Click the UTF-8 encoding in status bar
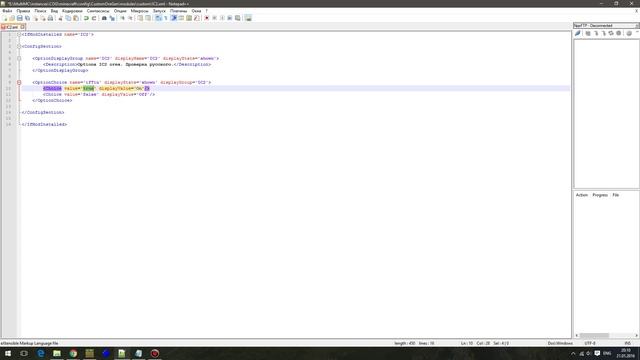 [590, 343]
